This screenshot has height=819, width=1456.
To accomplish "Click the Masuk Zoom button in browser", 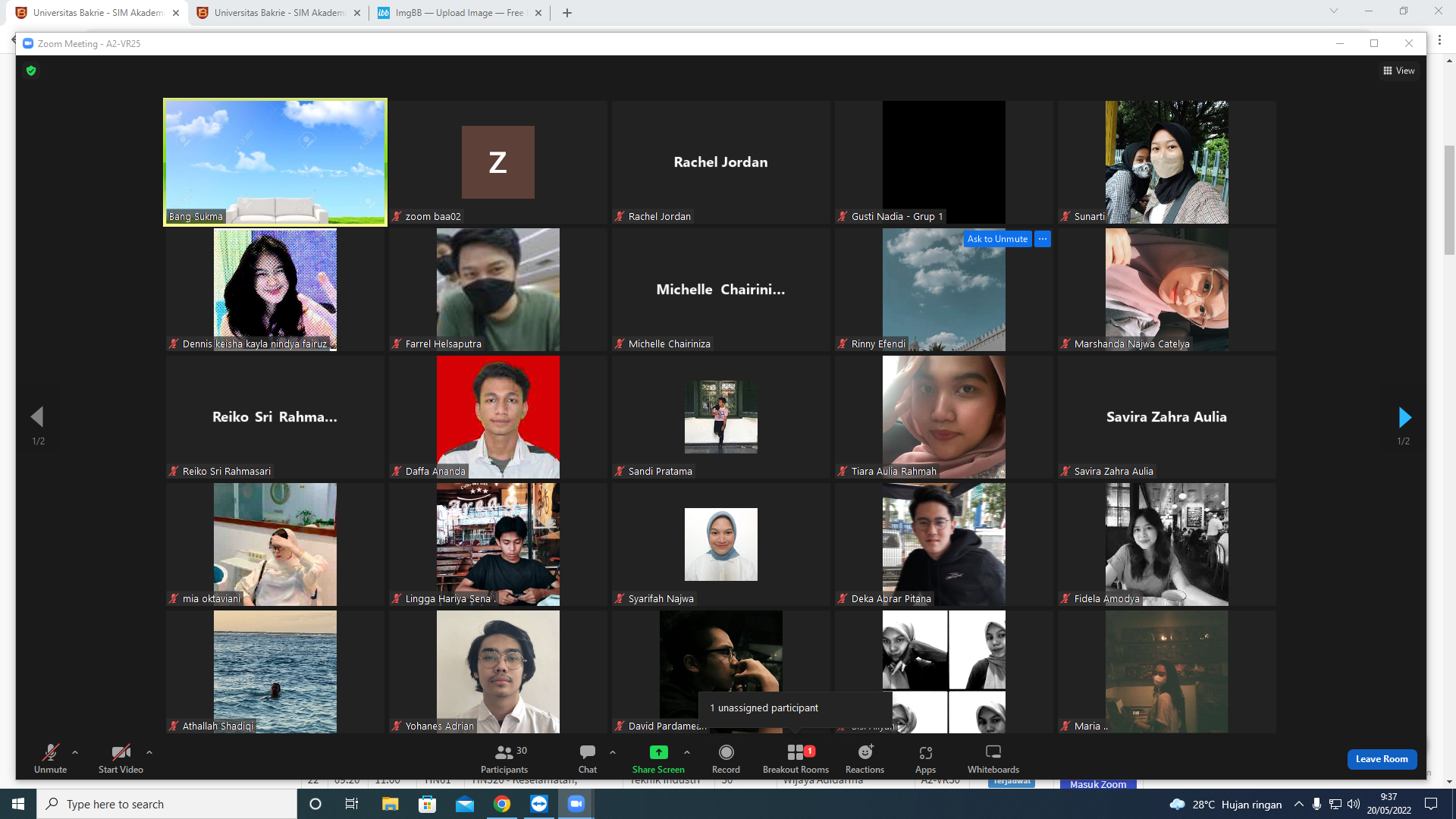I will tap(1098, 784).
